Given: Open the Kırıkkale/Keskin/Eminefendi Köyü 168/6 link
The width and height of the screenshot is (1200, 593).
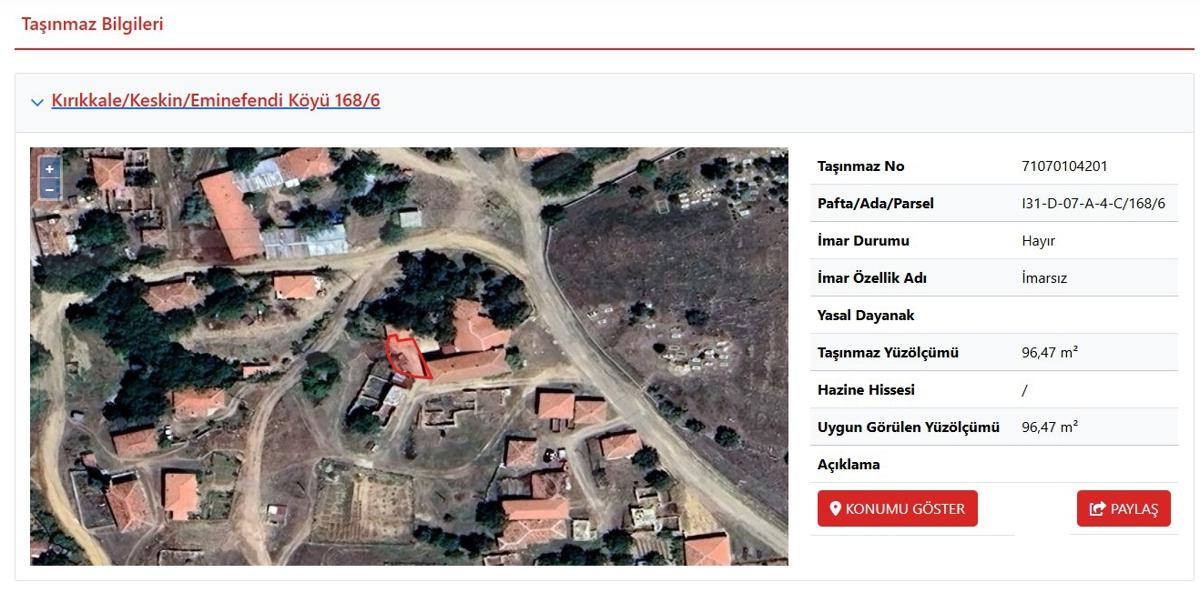Looking at the screenshot, I should [x=216, y=101].
